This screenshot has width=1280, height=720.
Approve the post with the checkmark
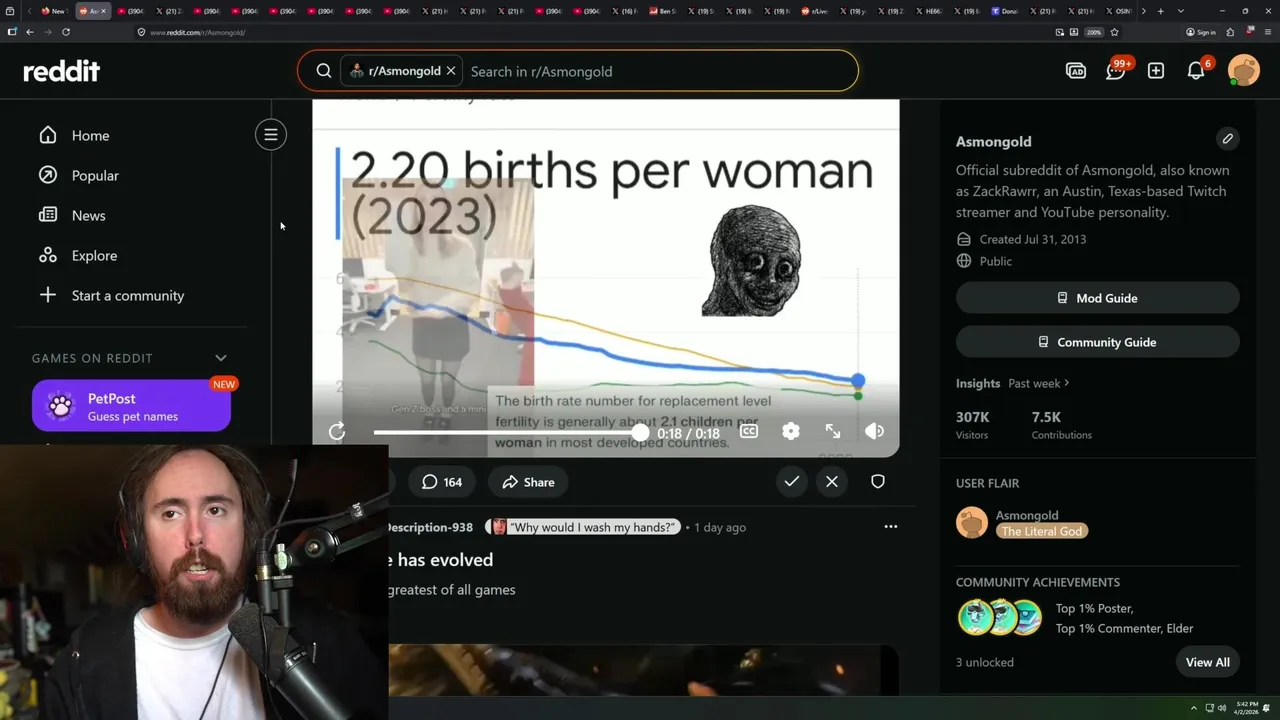791,482
